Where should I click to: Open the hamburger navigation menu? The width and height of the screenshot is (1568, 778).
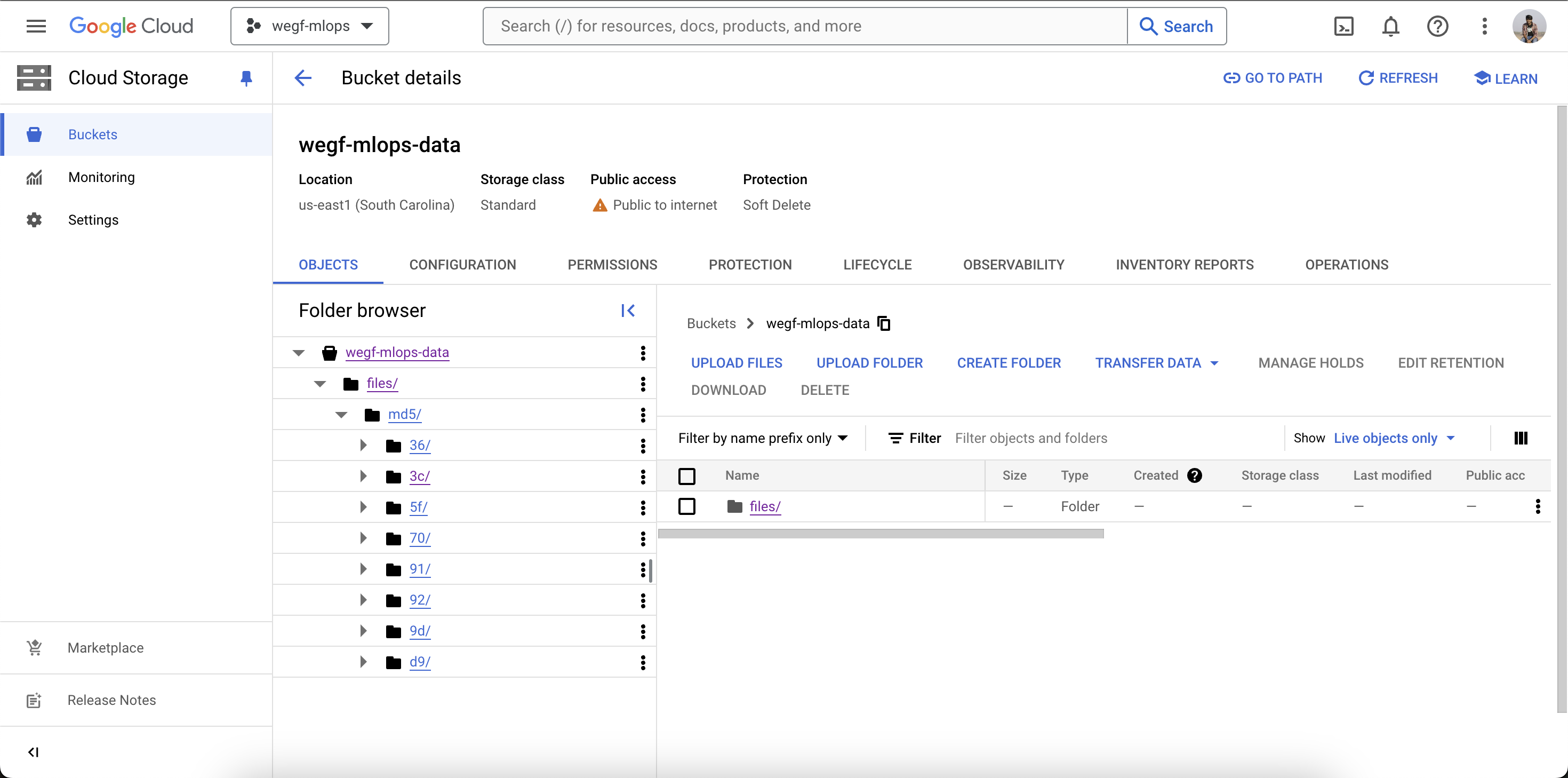click(36, 26)
